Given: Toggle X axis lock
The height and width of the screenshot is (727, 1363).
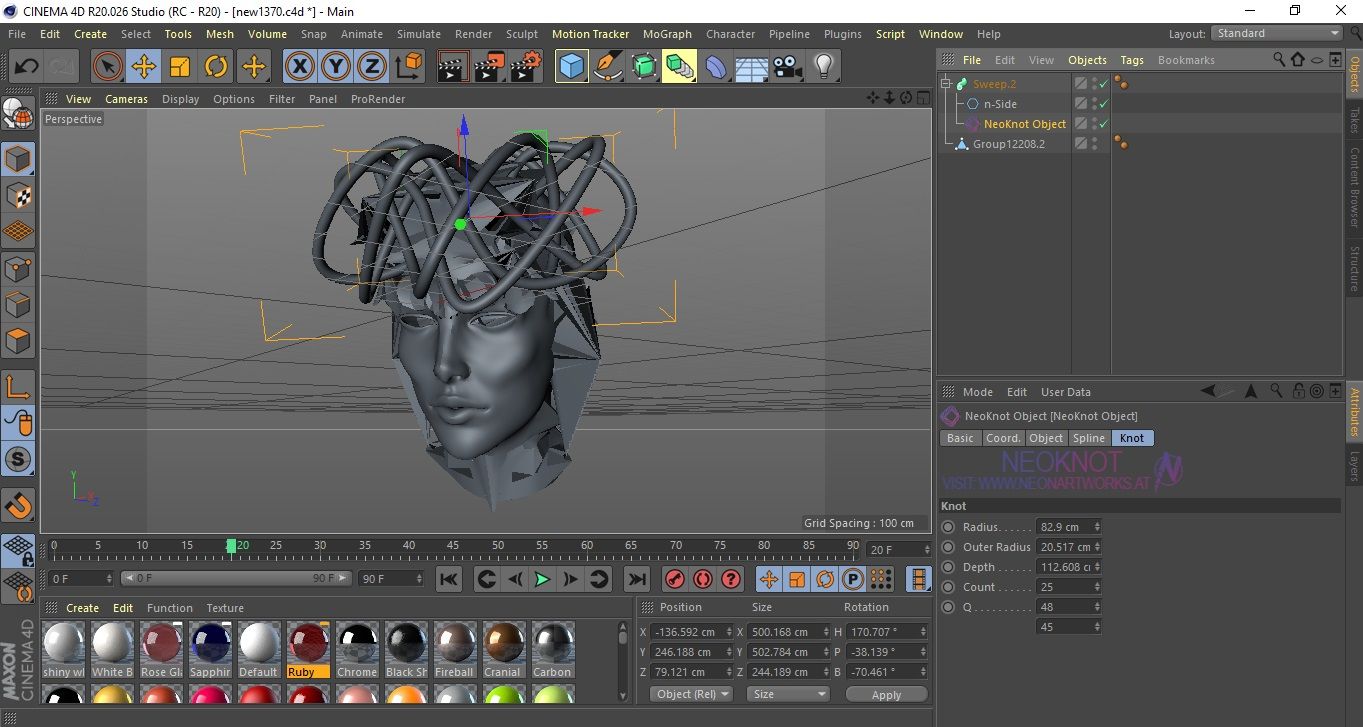Looking at the screenshot, I should click(x=299, y=67).
